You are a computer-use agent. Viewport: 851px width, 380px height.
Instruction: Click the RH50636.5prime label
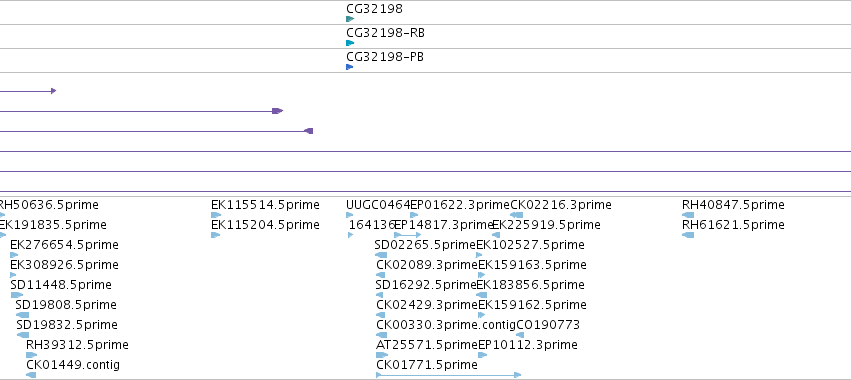coord(48,205)
